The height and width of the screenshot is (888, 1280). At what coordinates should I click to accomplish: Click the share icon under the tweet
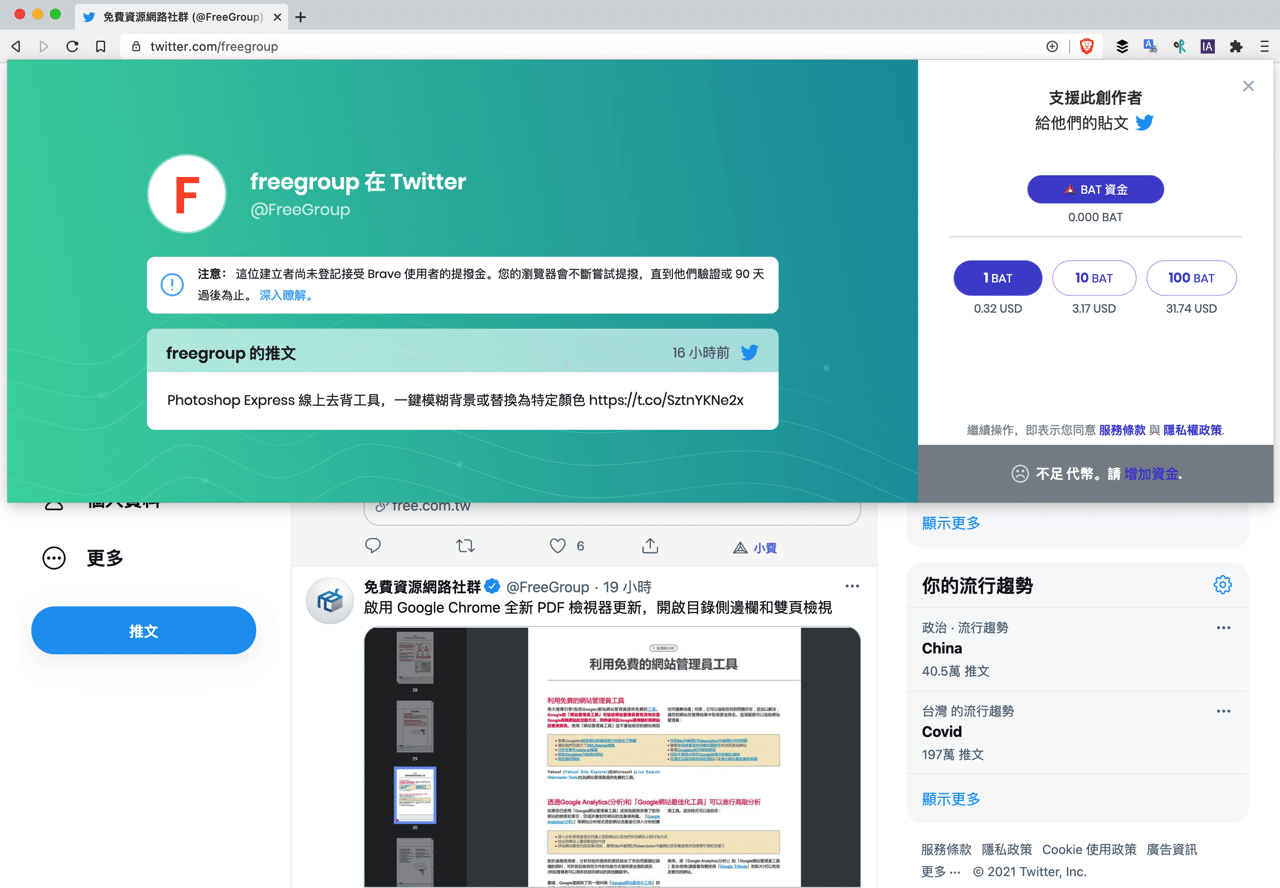click(650, 546)
